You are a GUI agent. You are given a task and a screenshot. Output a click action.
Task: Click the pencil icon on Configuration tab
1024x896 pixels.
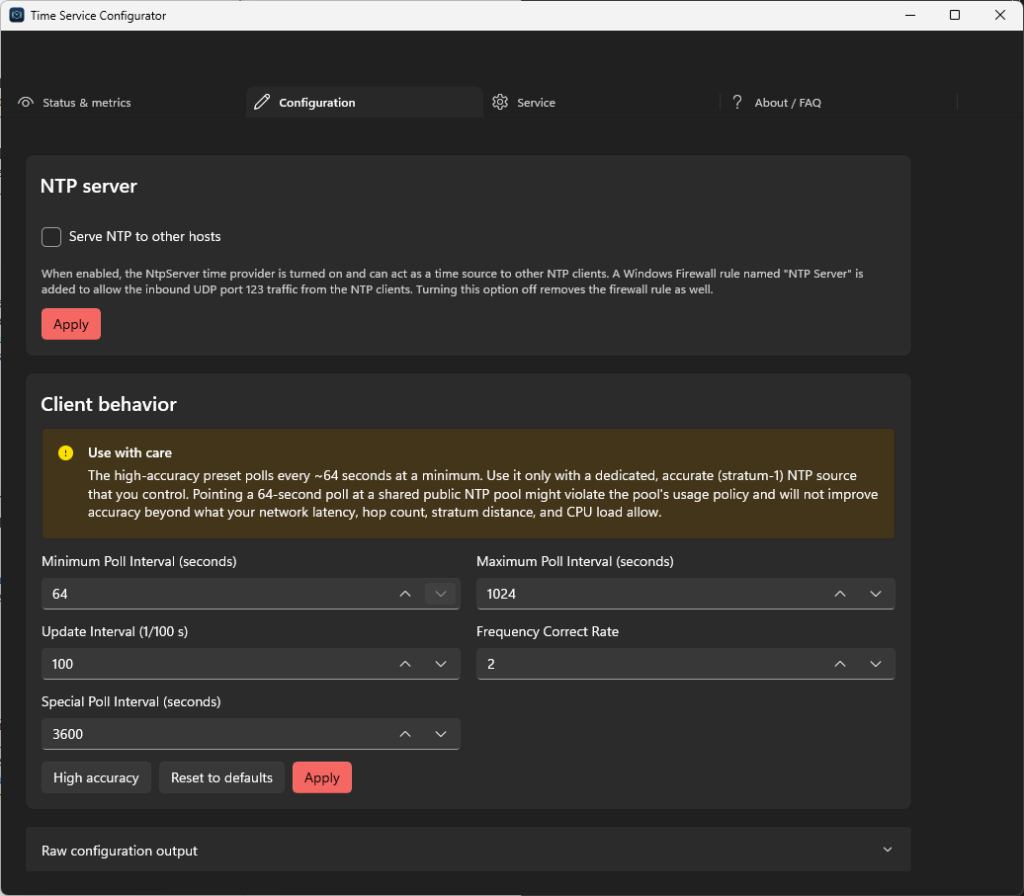pyautogui.click(x=262, y=102)
